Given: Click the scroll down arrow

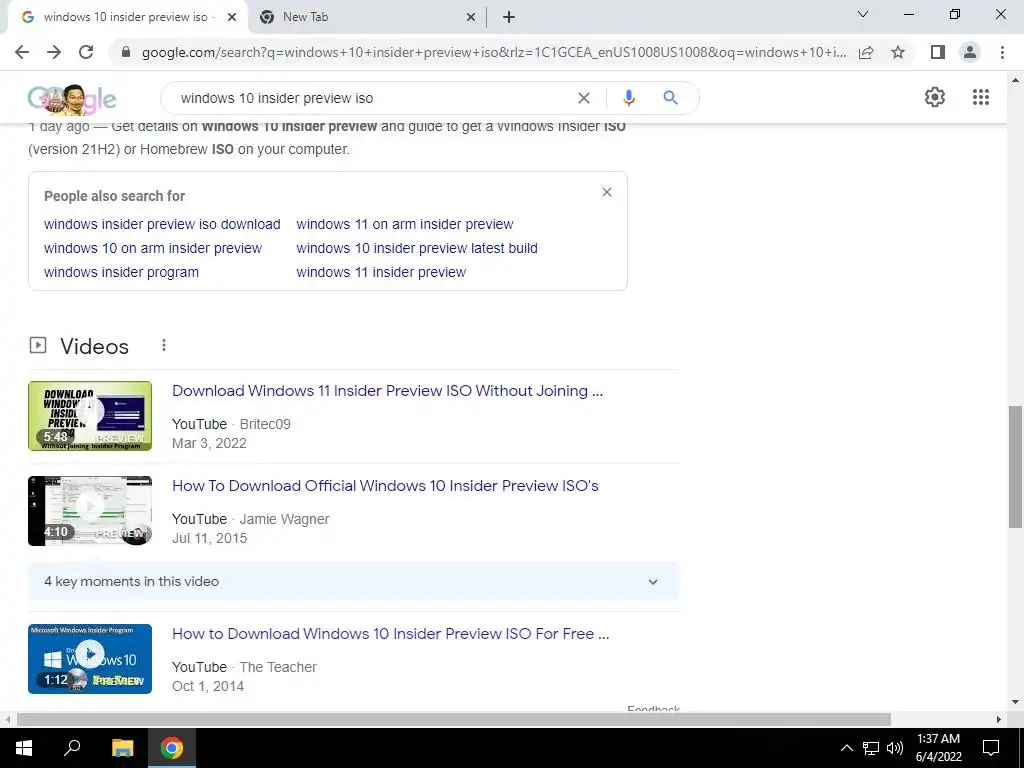Looking at the screenshot, I should pyautogui.click(x=1015, y=702).
